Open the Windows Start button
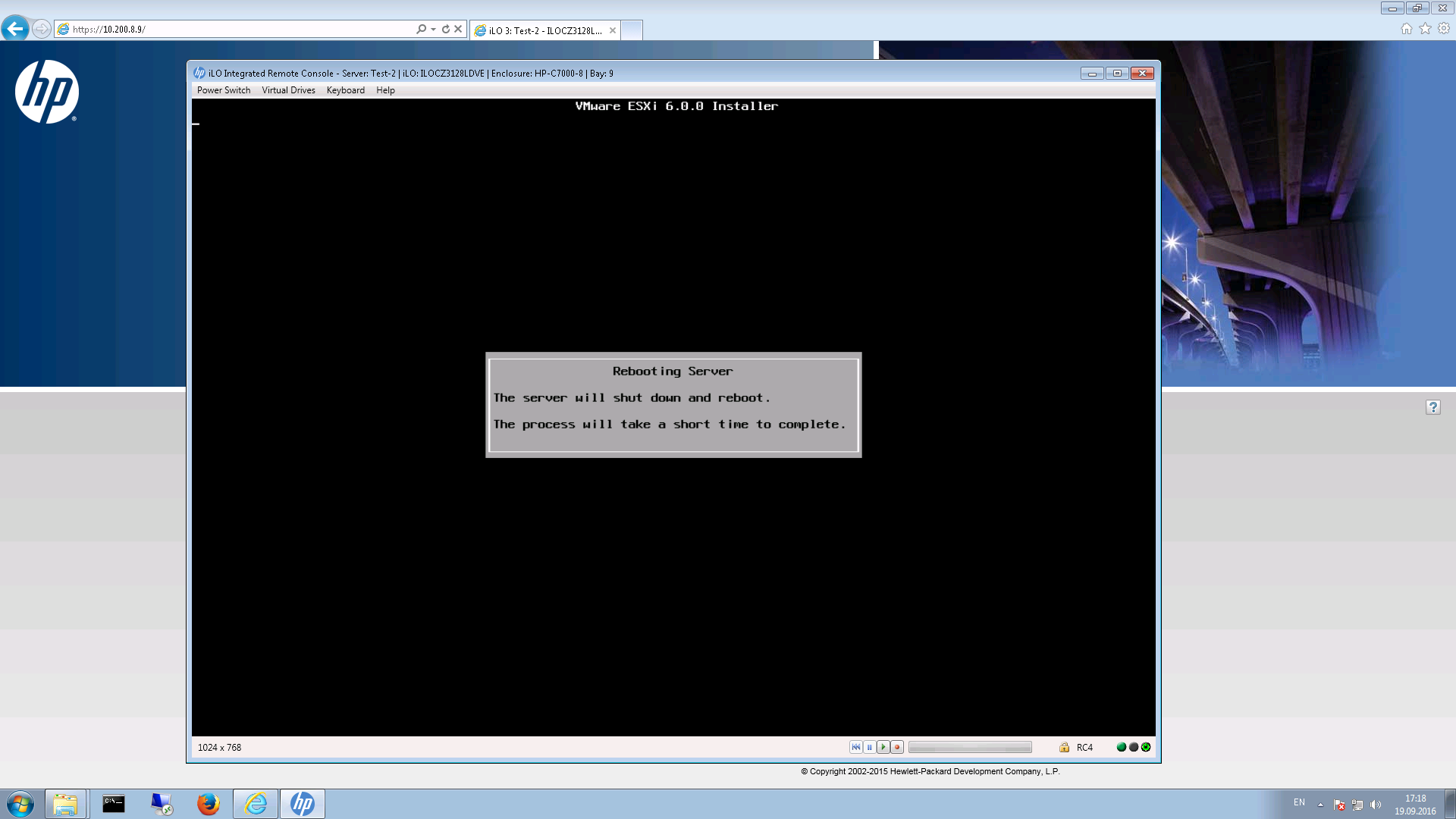This screenshot has height=819, width=1456. pos(20,804)
